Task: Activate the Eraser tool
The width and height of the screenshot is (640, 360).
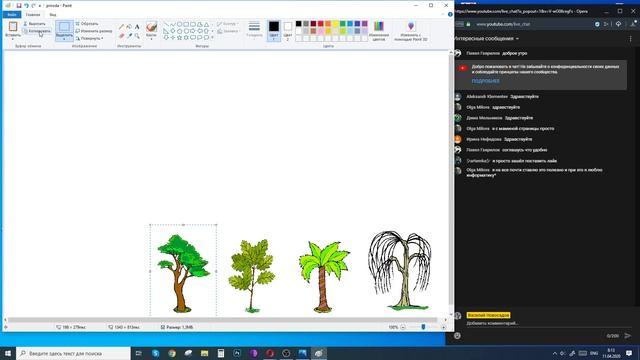Action: point(121,36)
